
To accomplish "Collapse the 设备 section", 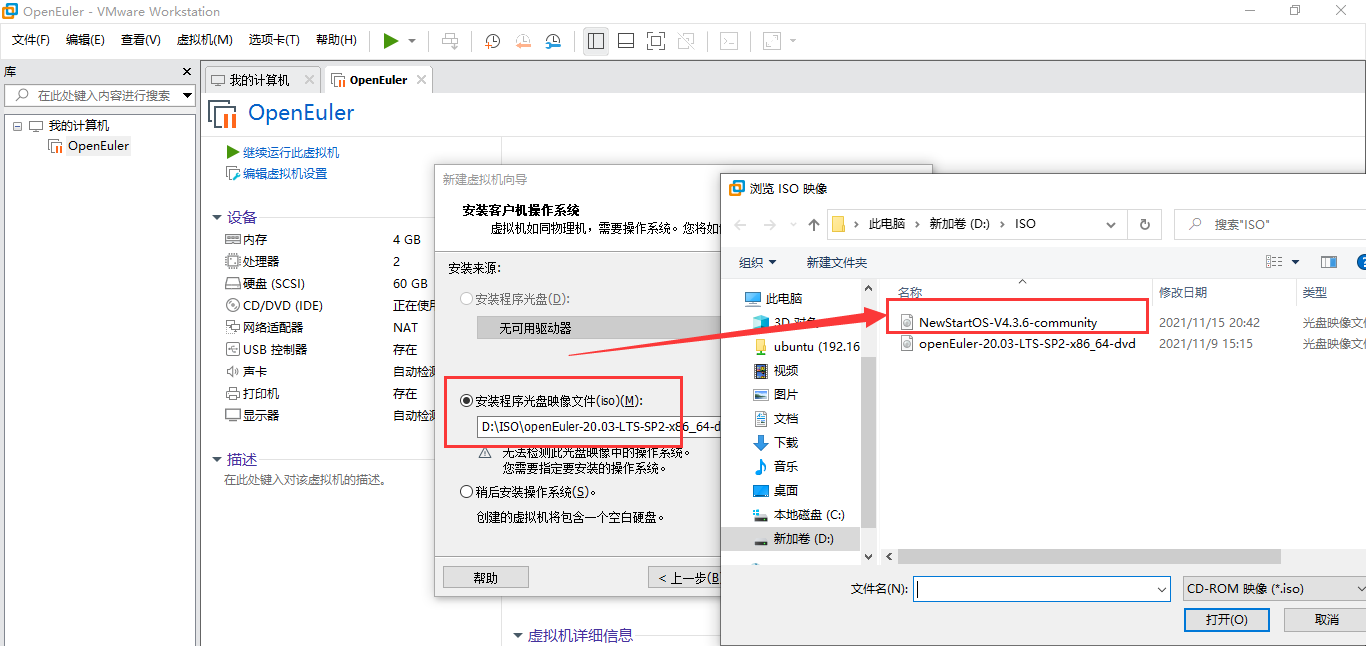I will click(217, 217).
